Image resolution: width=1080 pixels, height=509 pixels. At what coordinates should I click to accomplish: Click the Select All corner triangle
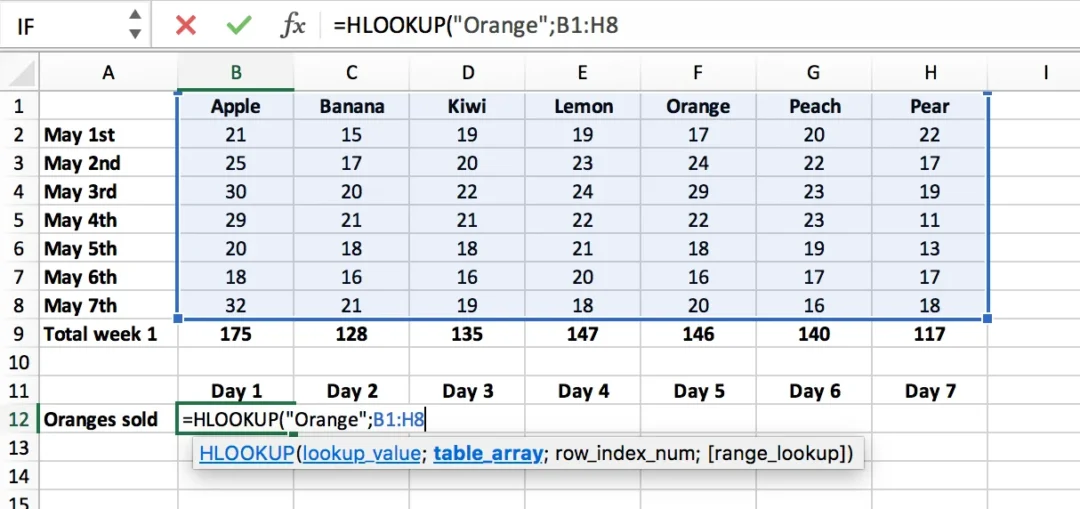[19, 72]
